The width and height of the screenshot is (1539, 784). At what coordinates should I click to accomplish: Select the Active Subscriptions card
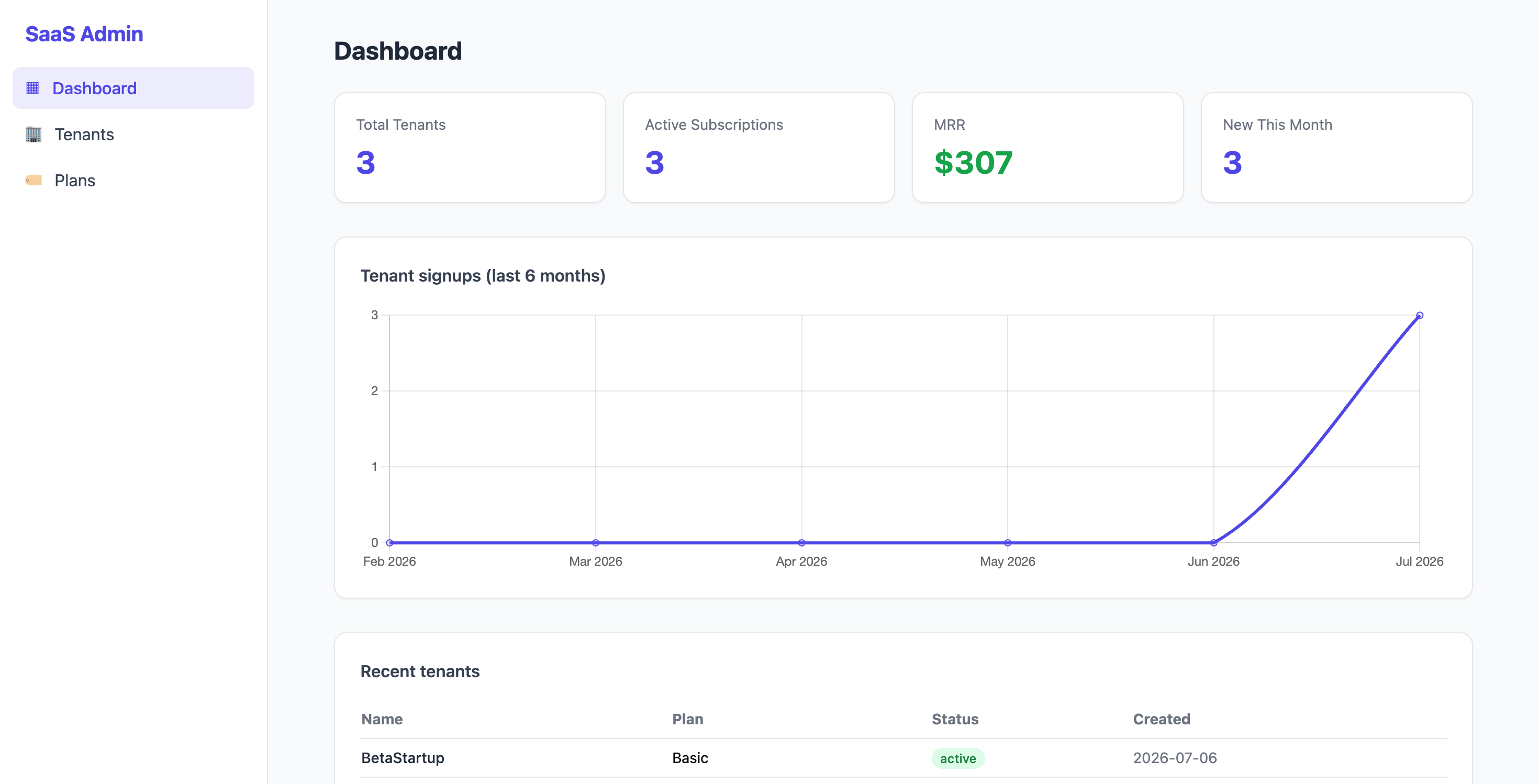(x=759, y=147)
